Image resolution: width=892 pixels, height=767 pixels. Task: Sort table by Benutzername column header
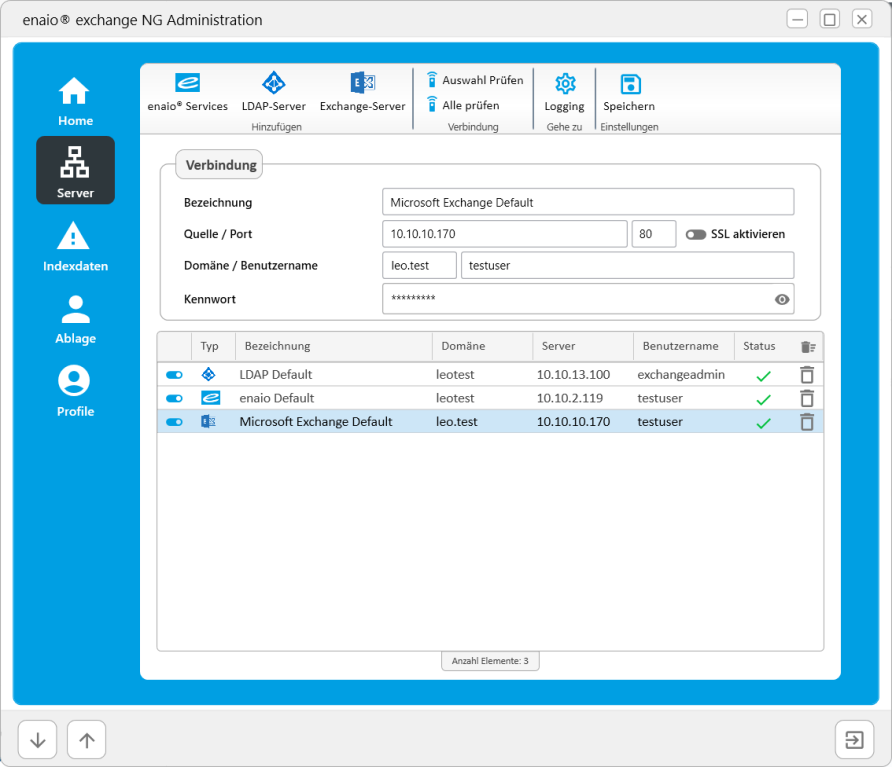pos(684,346)
